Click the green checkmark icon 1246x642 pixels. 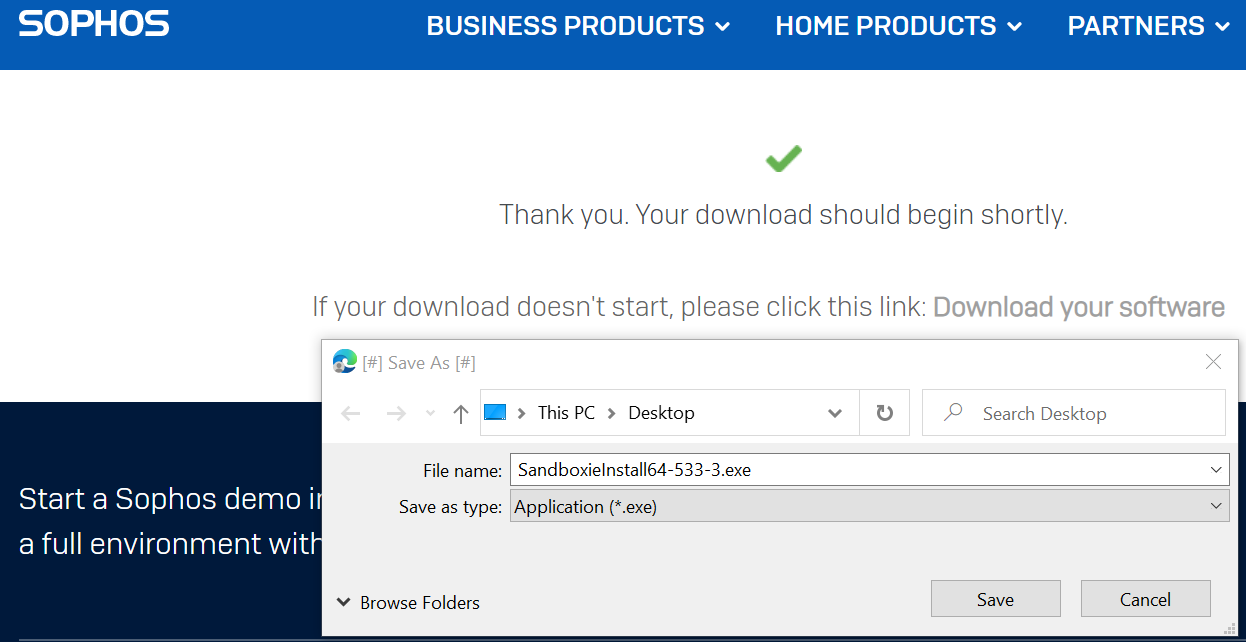[x=784, y=158]
